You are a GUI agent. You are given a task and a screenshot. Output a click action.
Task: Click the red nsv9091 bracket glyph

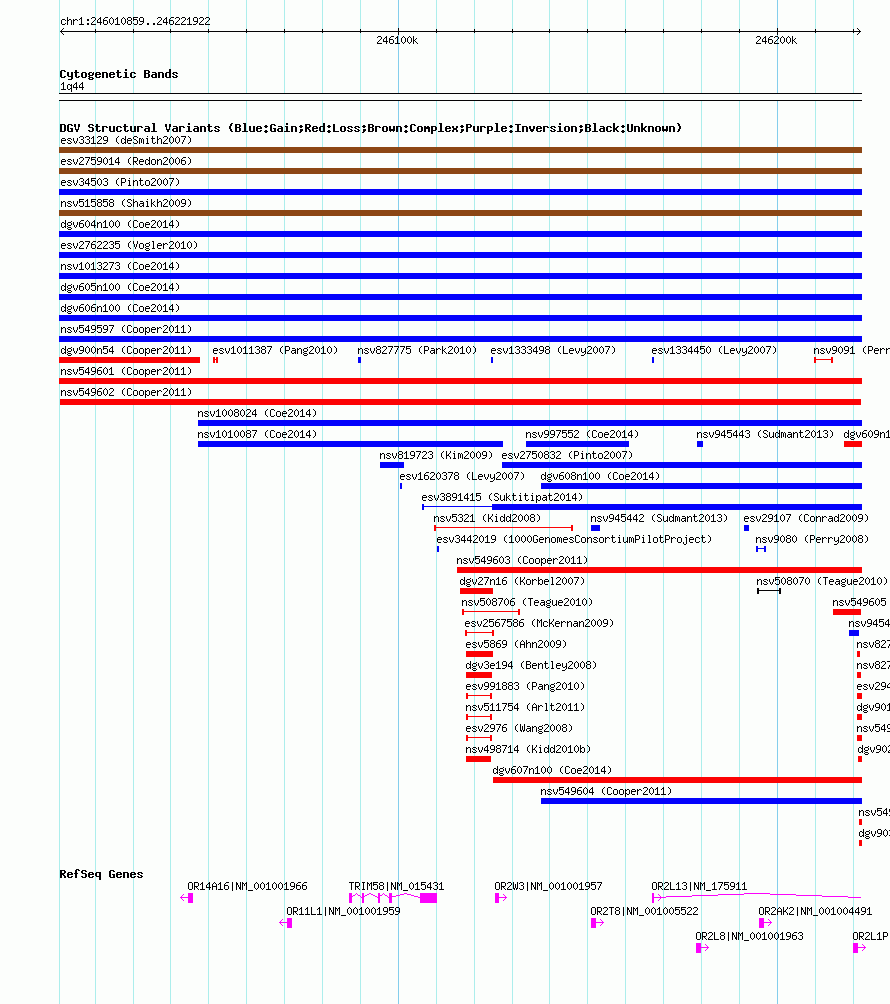[x=823, y=360]
